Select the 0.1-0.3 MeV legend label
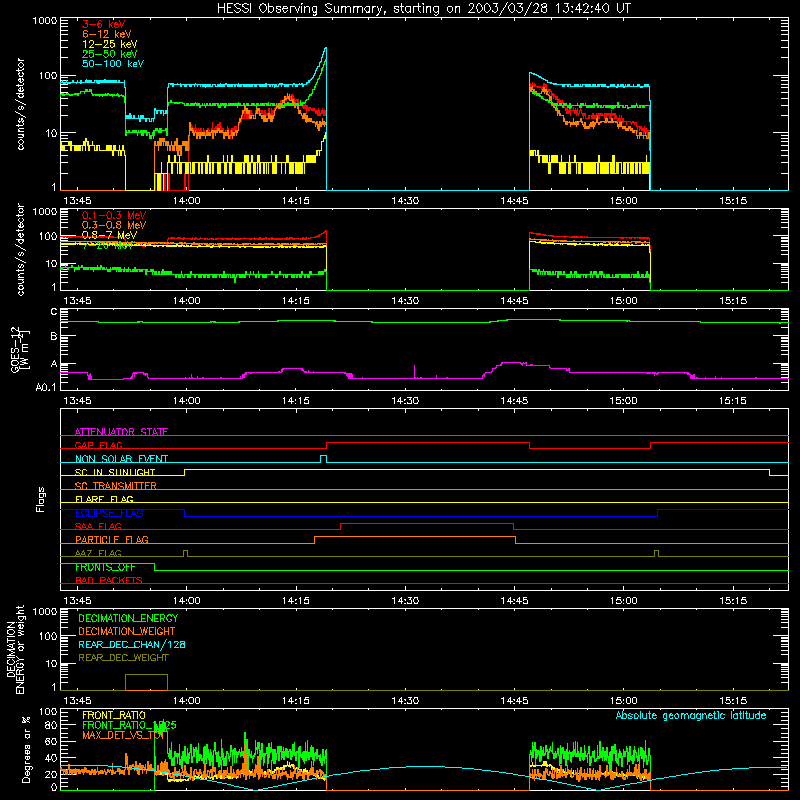The image size is (800, 800). (x=114, y=215)
